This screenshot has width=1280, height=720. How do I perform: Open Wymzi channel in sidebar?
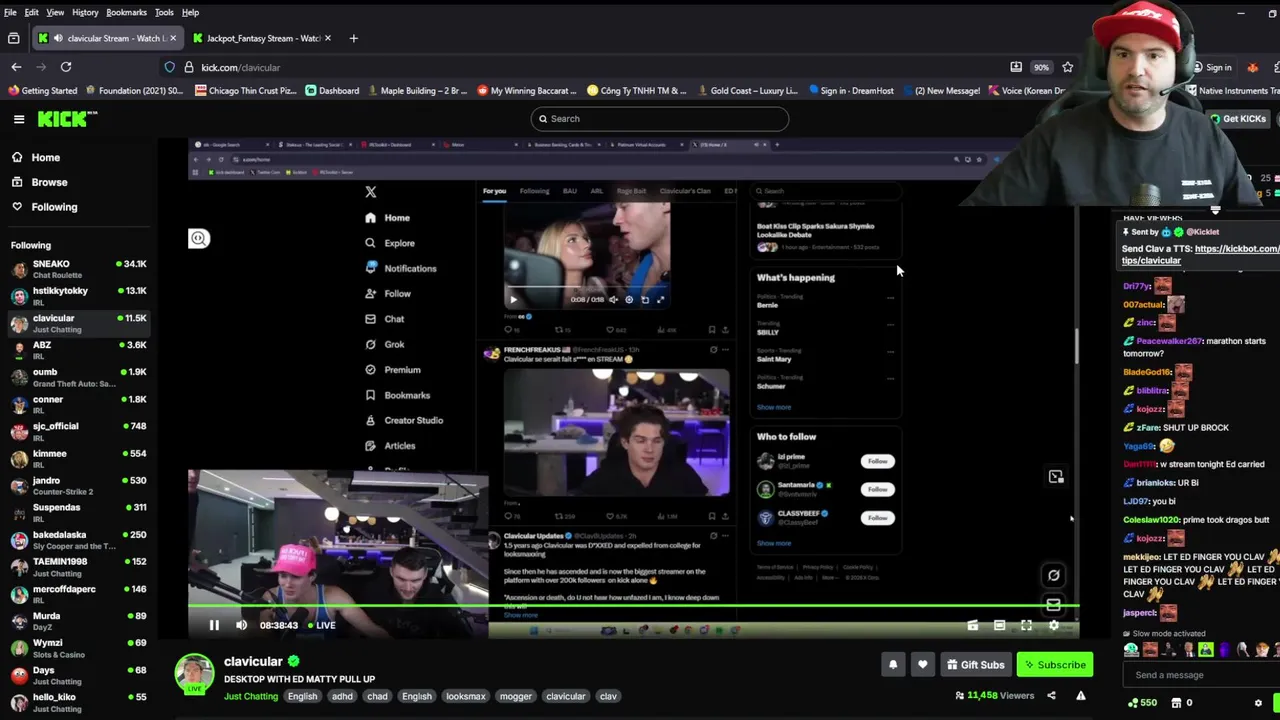click(78, 649)
